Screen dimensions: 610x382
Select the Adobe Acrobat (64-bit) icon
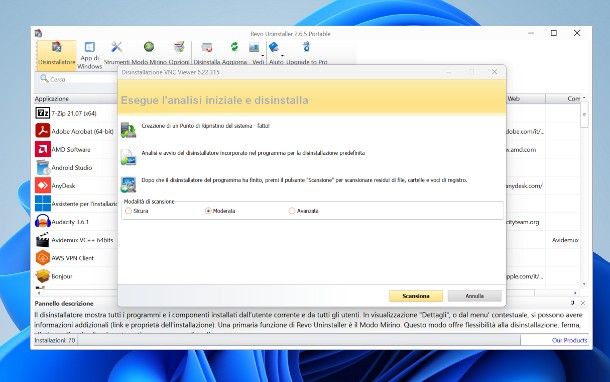pyautogui.click(x=42, y=131)
